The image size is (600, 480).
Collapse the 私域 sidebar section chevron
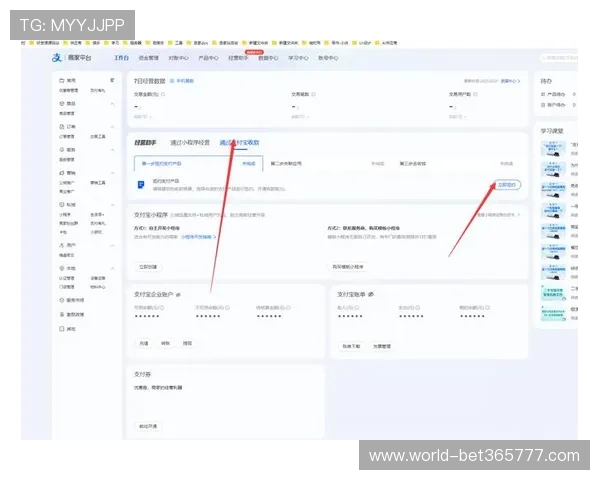[112, 205]
